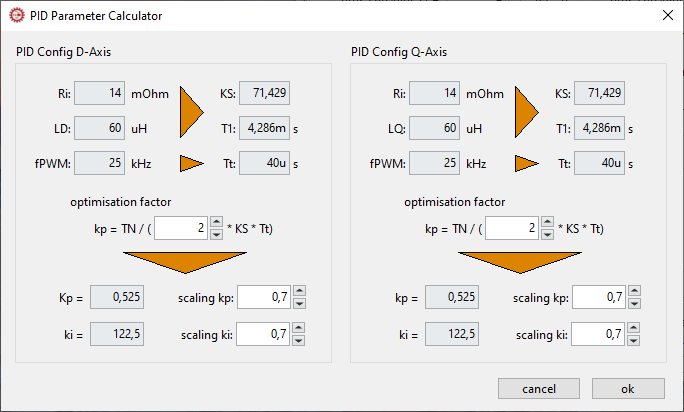Select the D-Axis scaling kp input
The image size is (684, 412).
pyautogui.click(x=264, y=297)
